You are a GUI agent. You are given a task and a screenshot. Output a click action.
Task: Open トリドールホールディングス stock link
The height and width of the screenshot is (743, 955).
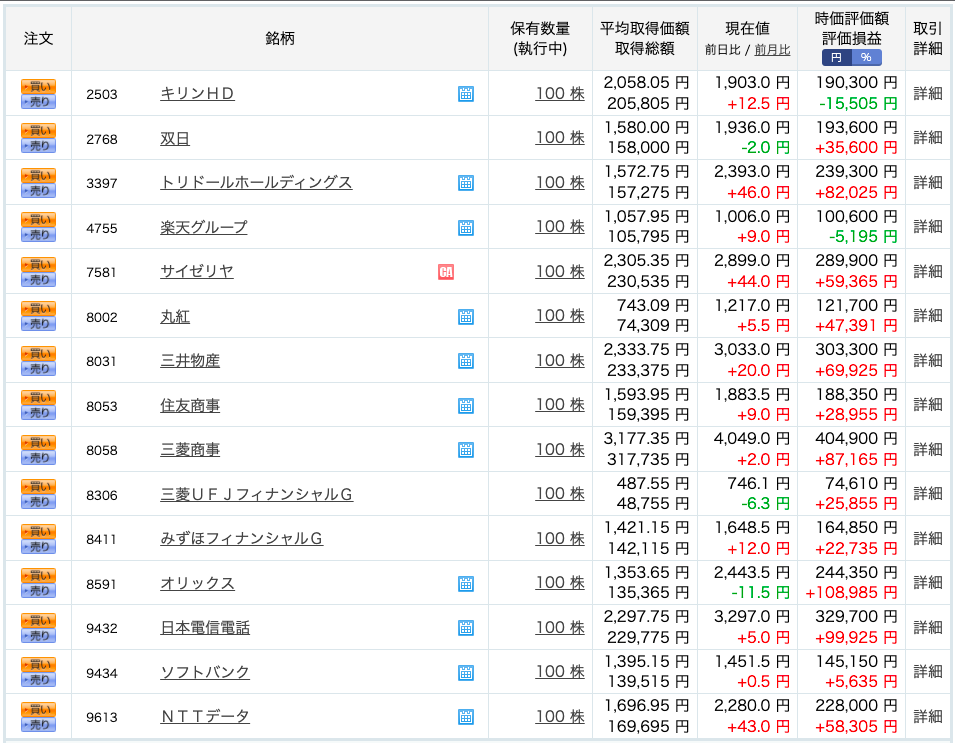click(256, 183)
